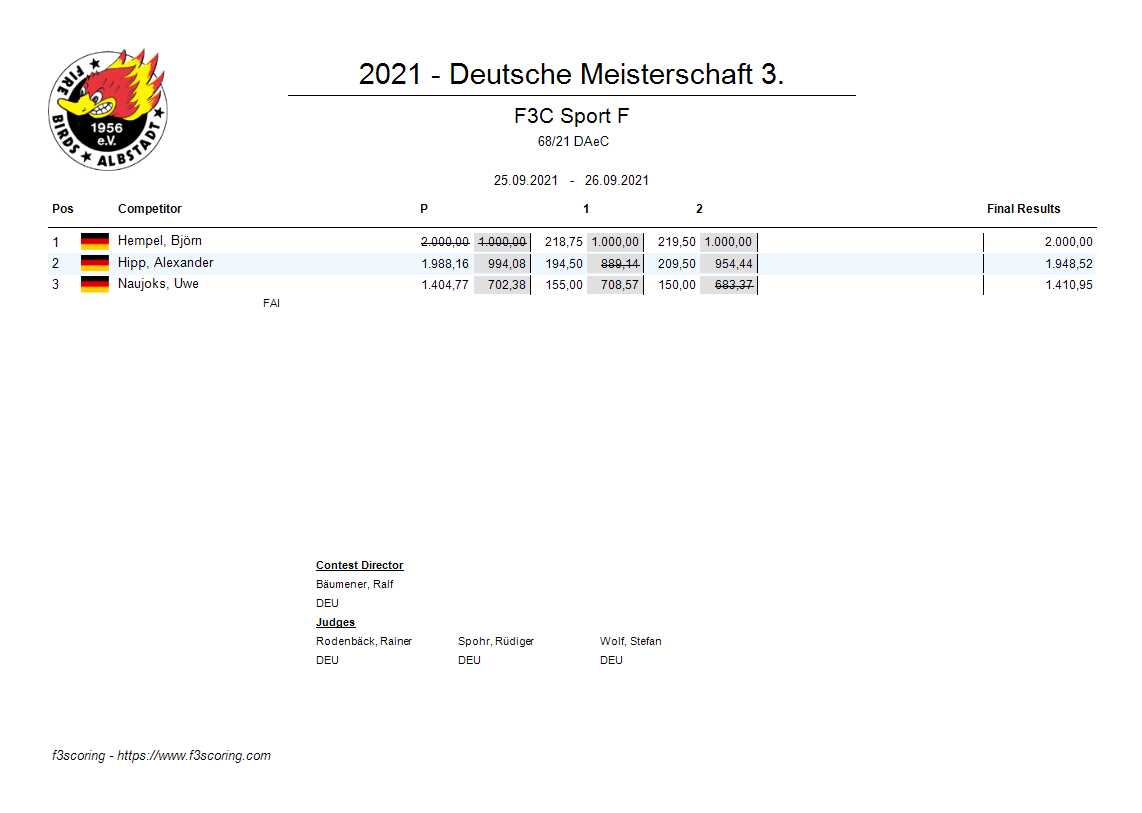1142x813 pixels.
Task: Click the German flag beside Naujoks, Uwe
Action: [x=95, y=284]
